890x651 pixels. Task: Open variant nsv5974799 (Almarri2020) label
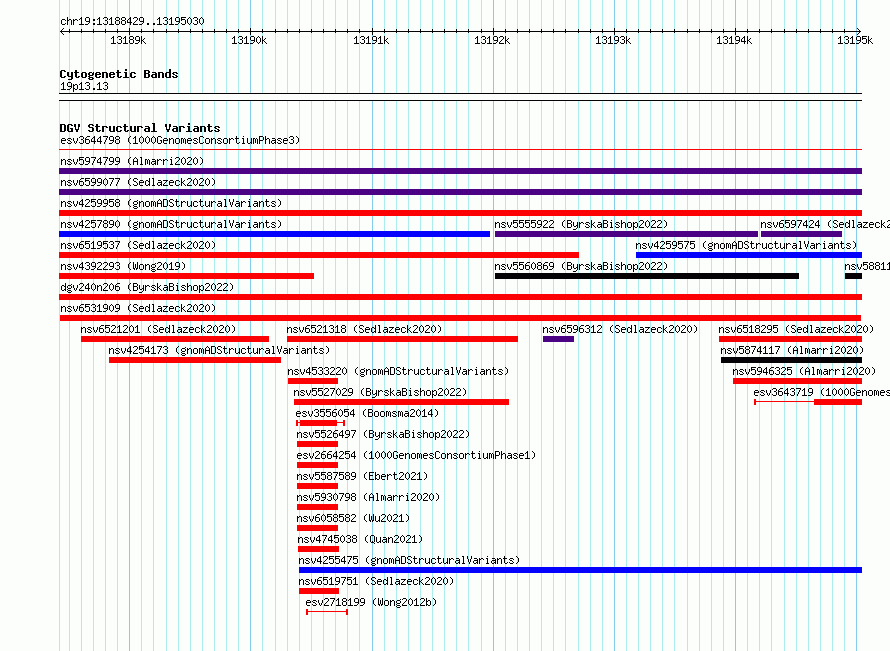132,161
